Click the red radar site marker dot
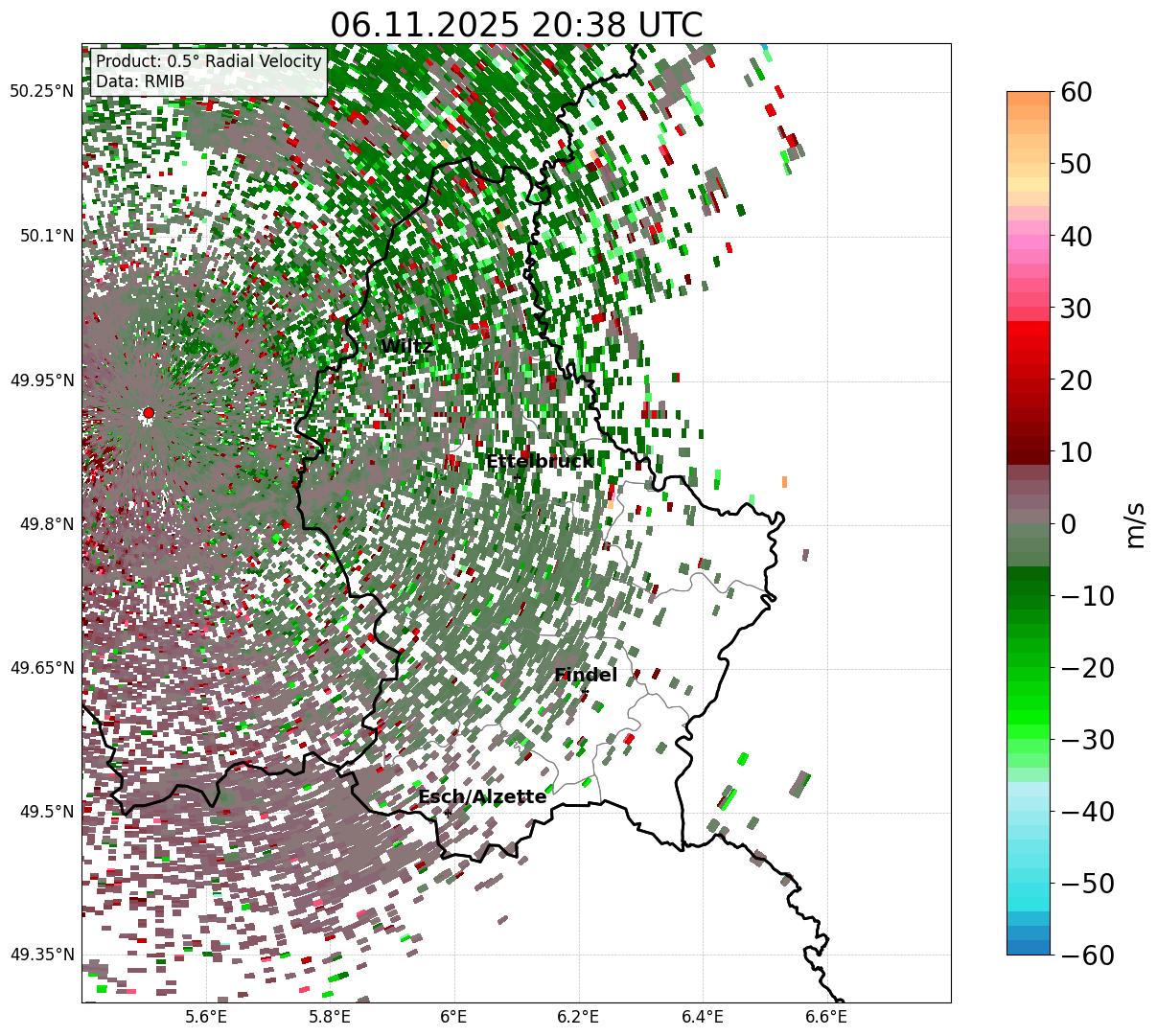Viewport: 1157px width, 1036px height. [x=148, y=413]
